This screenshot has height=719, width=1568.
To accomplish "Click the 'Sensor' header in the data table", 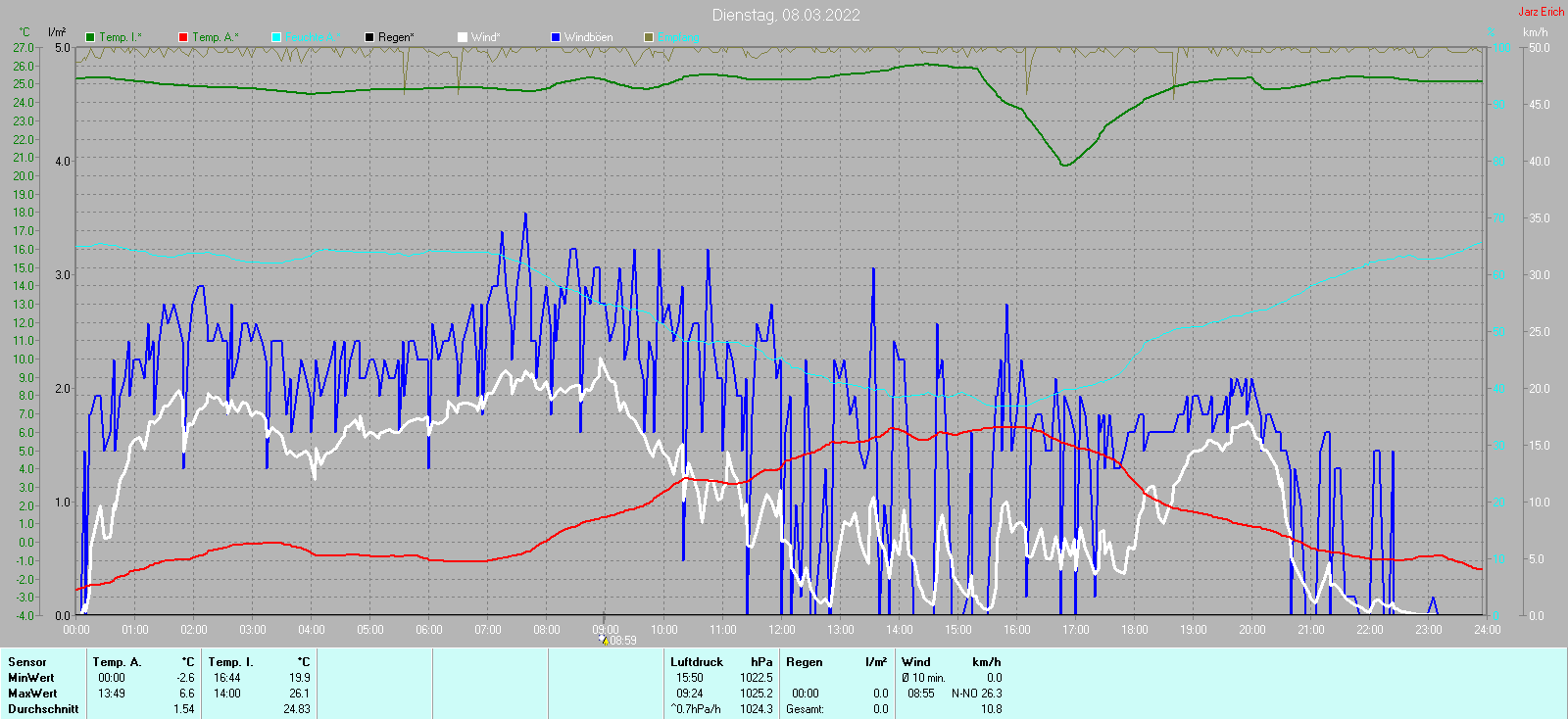I will (27, 662).
